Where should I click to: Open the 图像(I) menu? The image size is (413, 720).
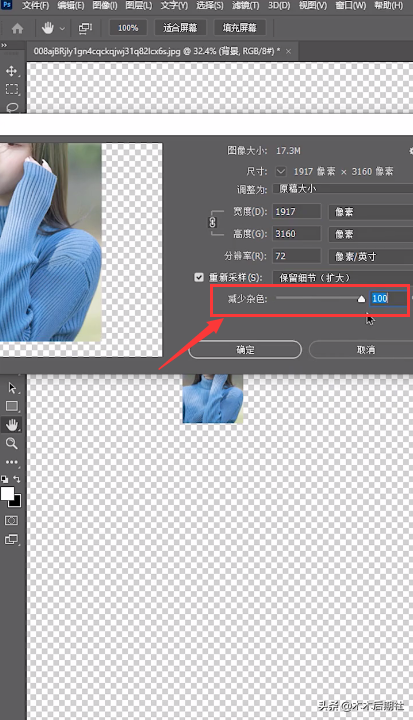click(105, 6)
